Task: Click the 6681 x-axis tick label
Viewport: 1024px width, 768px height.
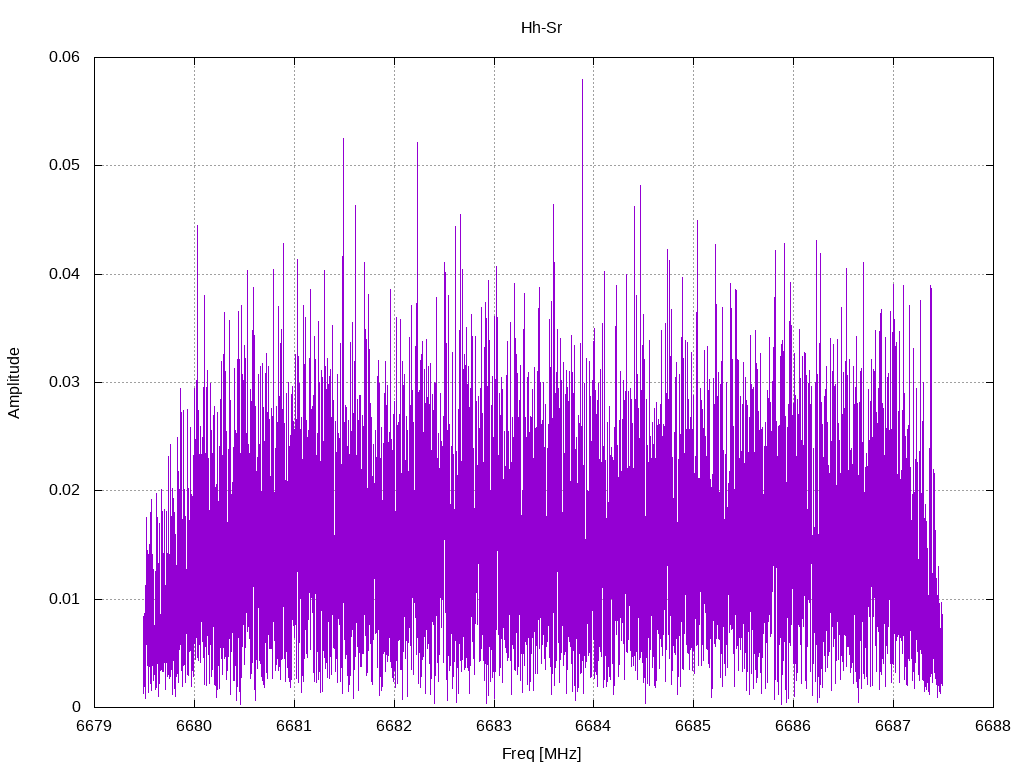Action: point(295,726)
